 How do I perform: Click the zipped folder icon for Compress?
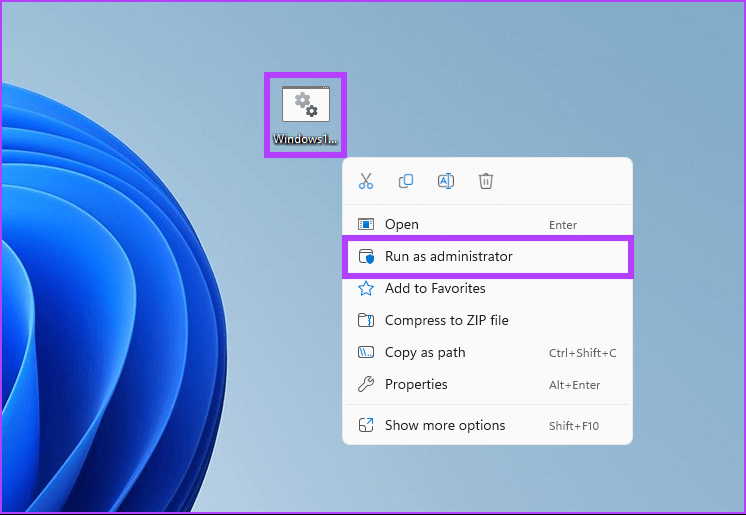[x=366, y=321]
